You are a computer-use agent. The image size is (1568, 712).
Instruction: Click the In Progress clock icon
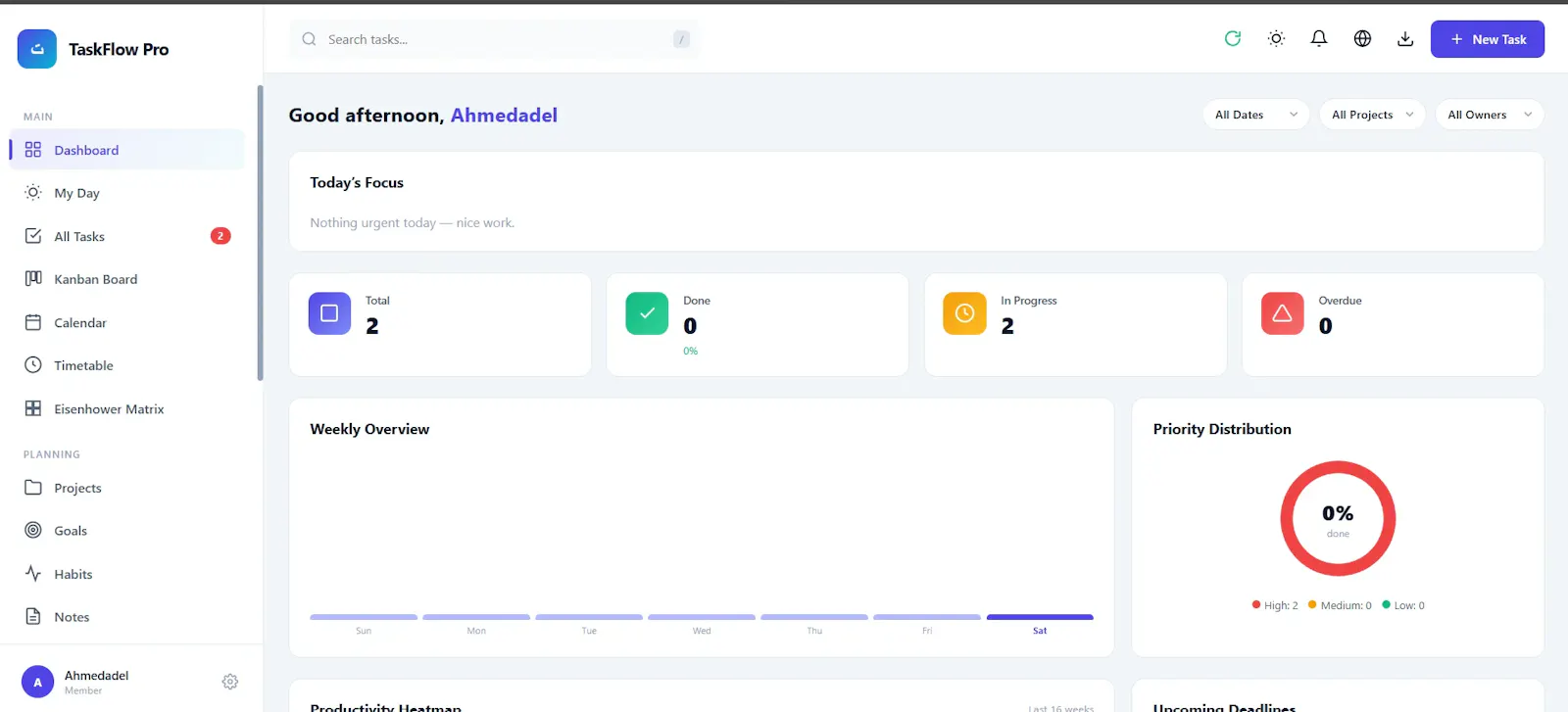(964, 313)
